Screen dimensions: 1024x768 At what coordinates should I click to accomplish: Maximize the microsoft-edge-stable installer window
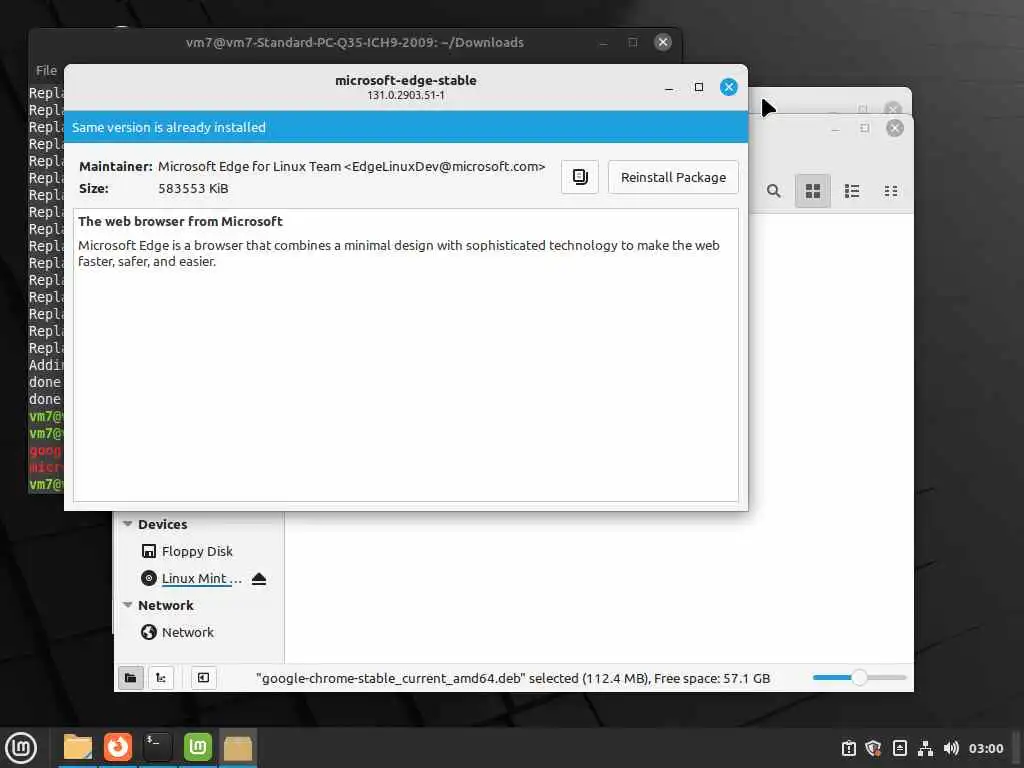[x=699, y=87]
